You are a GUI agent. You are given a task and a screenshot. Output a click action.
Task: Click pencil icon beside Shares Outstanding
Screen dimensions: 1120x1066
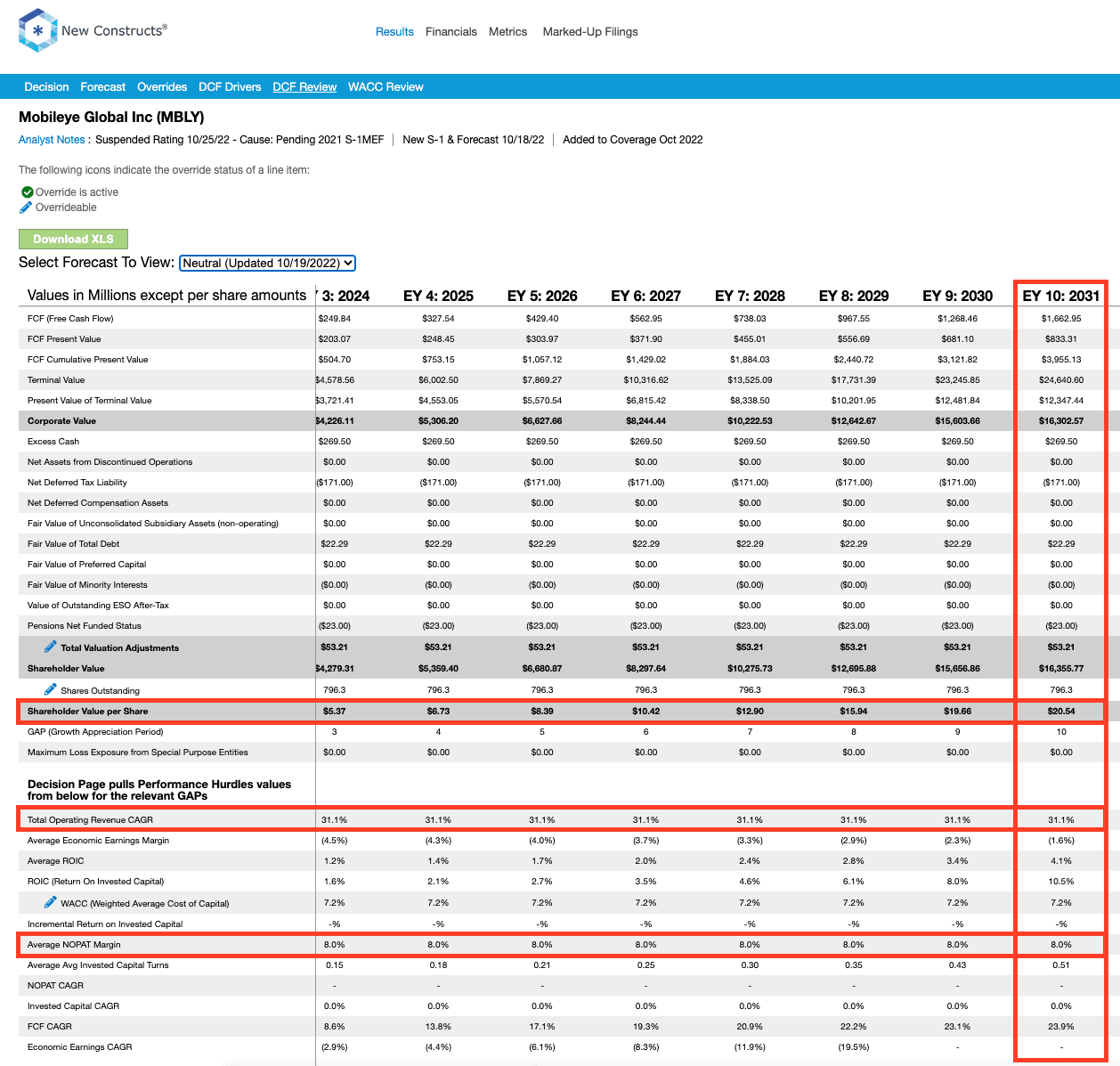pyautogui.click(x=51, y=689)
